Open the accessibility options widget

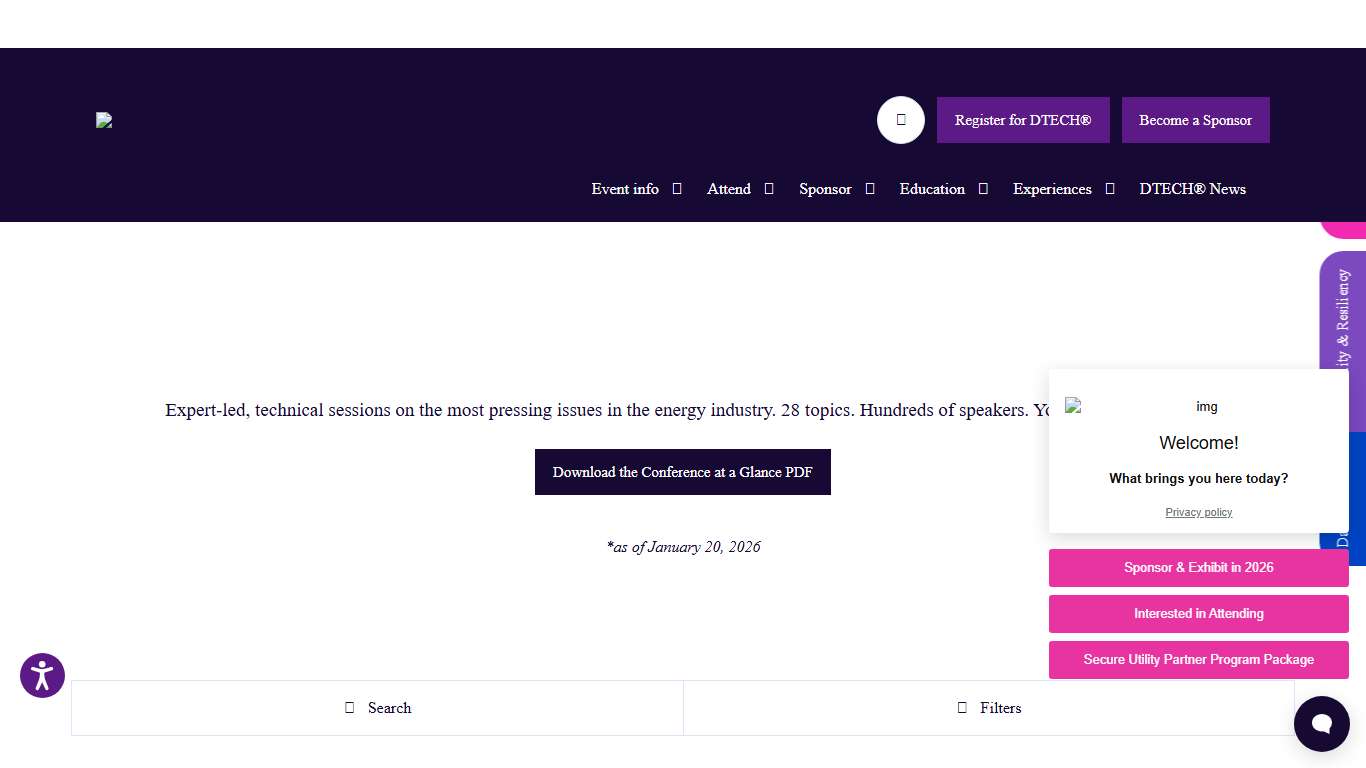pyautogui.click(x=42, y=676)
